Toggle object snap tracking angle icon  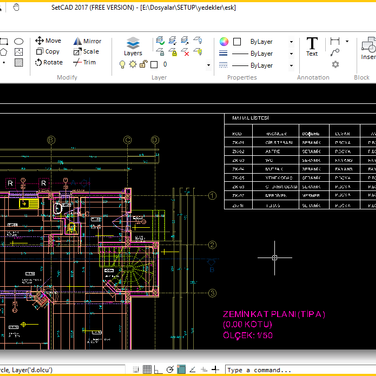[x=192, y=370]
